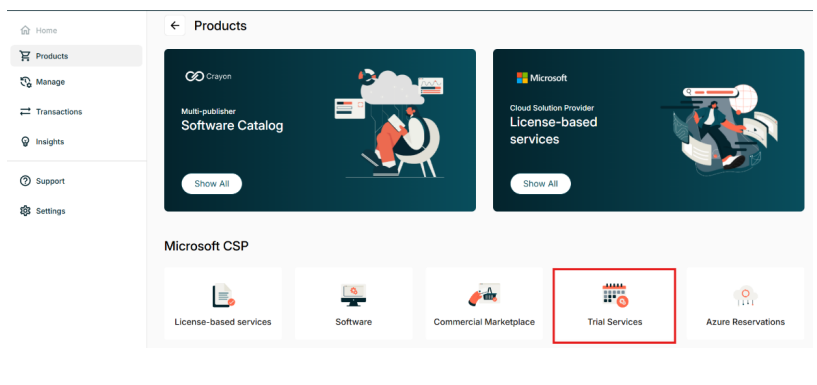Click the Settings gear icon
Viewport: 817px width, 385px height.
pos(25,211)
